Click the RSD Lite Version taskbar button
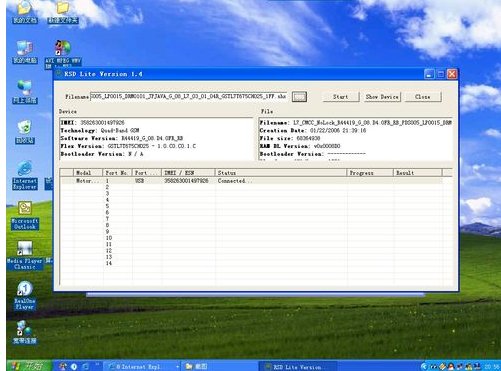This screenshot has width=501, height=371. (x=297, y=366)
